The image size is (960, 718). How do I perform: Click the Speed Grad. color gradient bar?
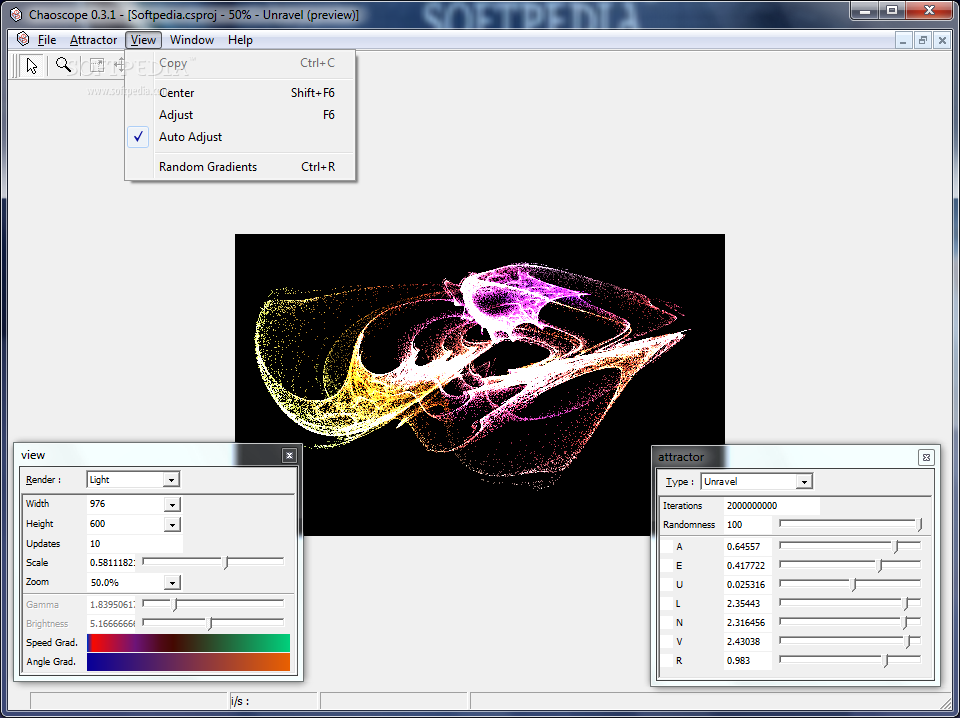189,643
